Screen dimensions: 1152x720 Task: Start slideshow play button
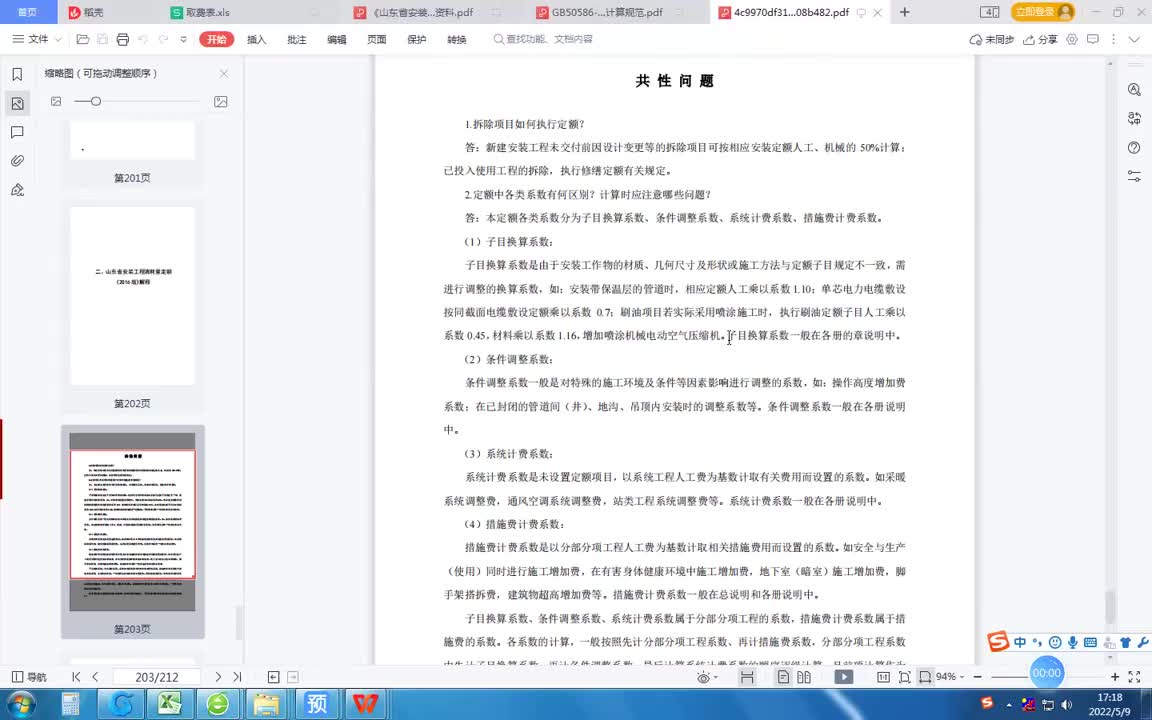[843, 677]
